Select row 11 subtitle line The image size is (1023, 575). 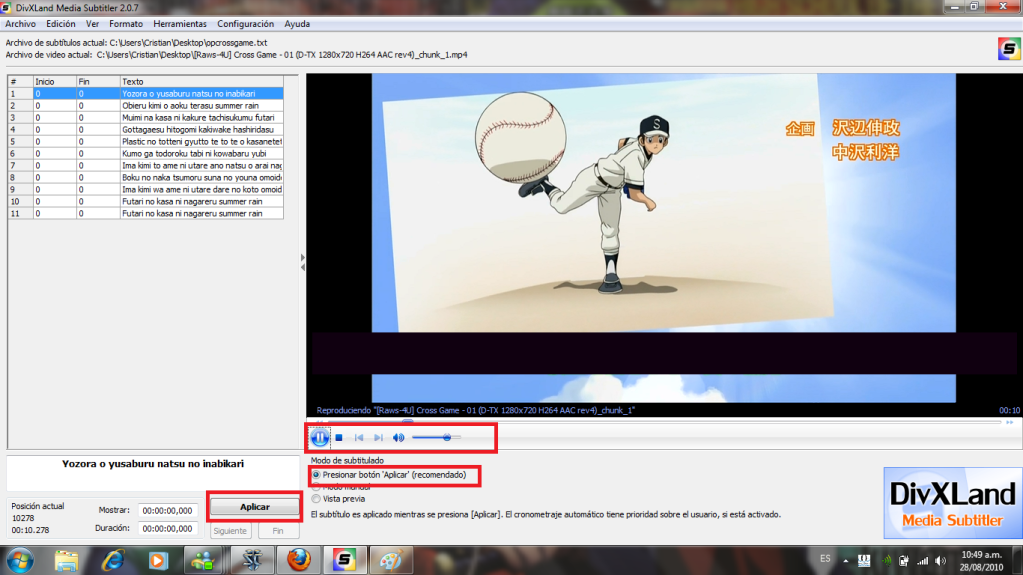click(x=145, y=213)
